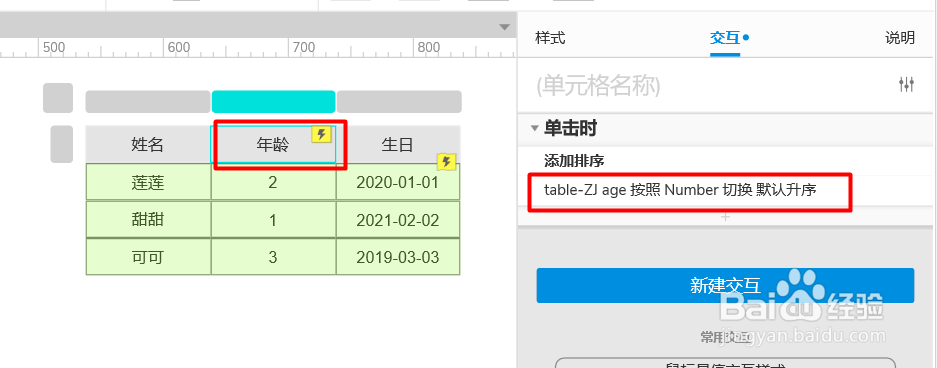Image resolution: width=937 pixels, height=368 pixels.
Task: Edit the table-ZJ age sort action
Action: click(x=680, y=190)
